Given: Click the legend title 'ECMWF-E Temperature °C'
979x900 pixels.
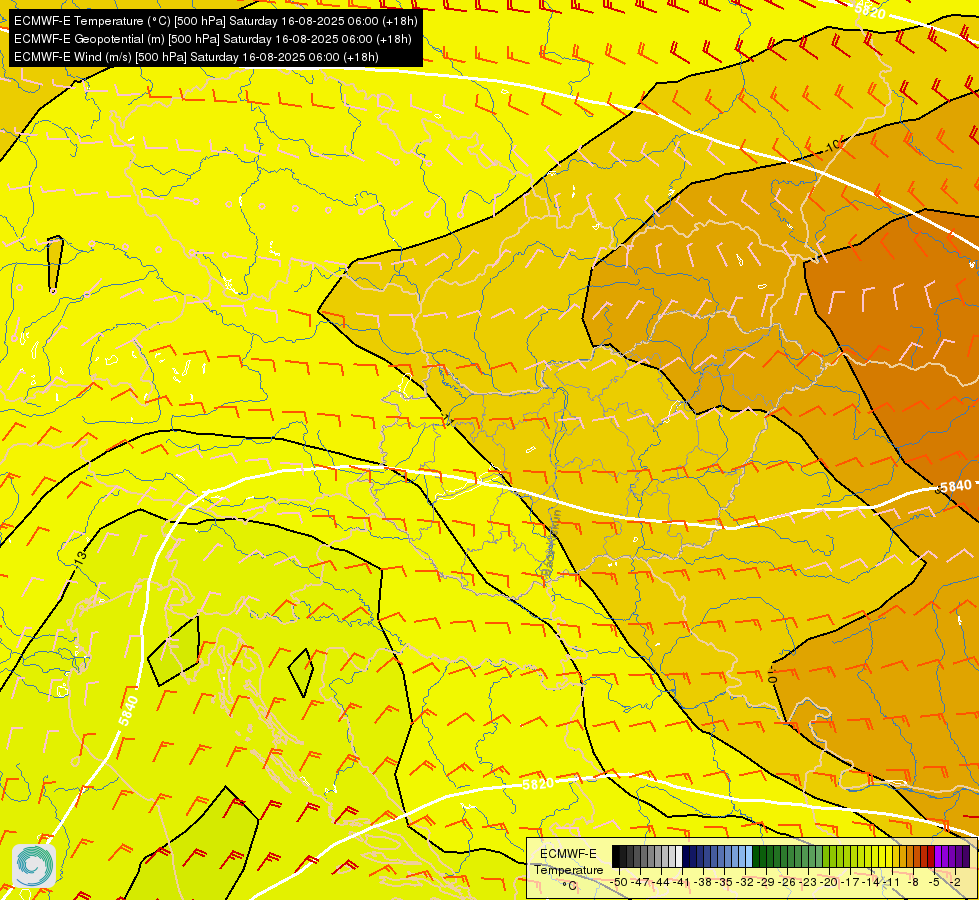Looking at the screenshot, I should point(568,869).
